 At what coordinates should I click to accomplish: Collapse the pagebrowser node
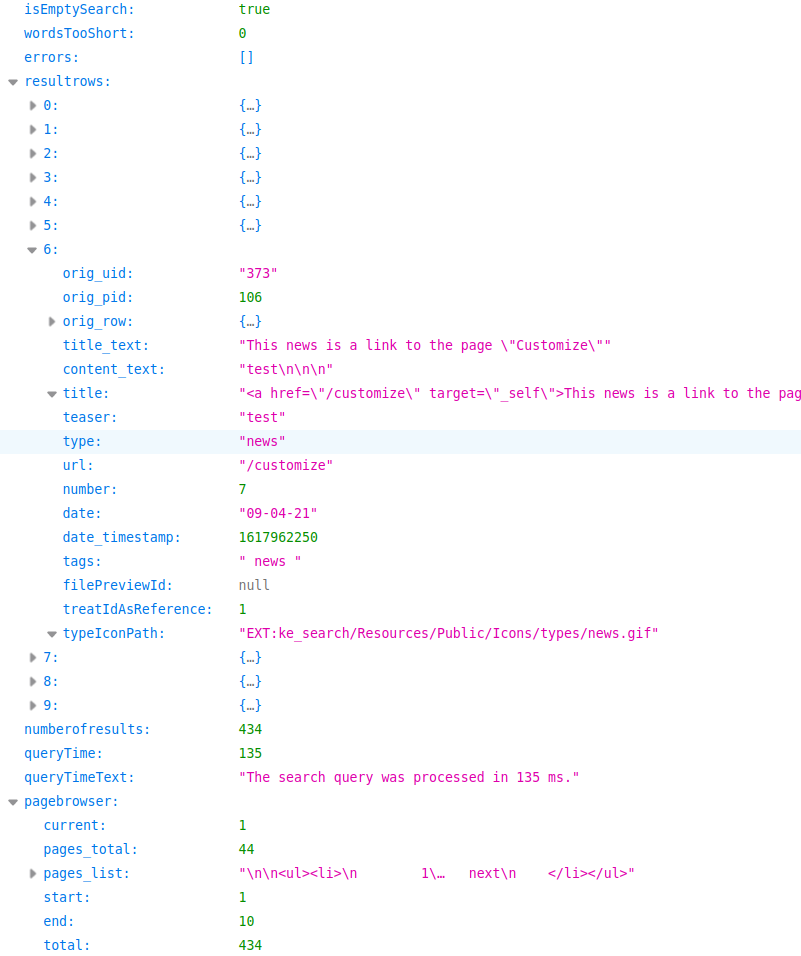(13, 802)
